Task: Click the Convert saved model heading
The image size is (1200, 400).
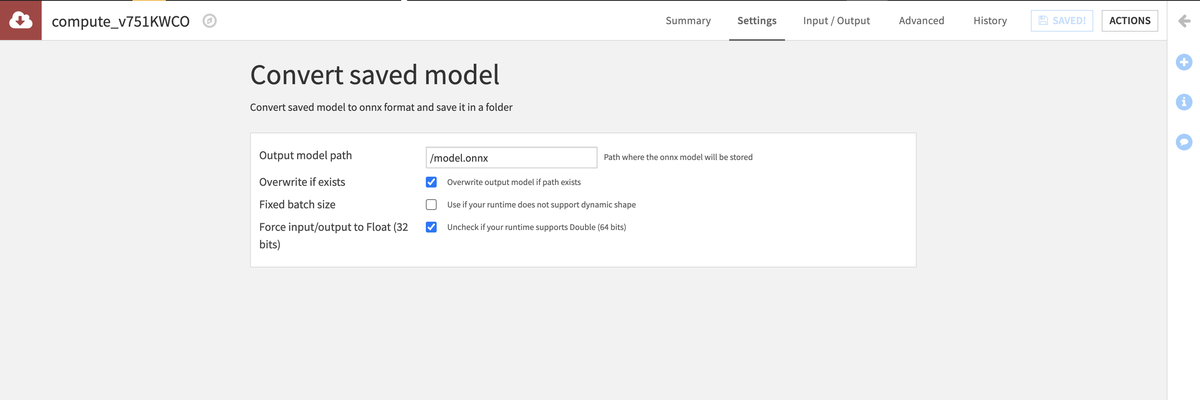Action: pyautogui.click(x=374, y=75)
